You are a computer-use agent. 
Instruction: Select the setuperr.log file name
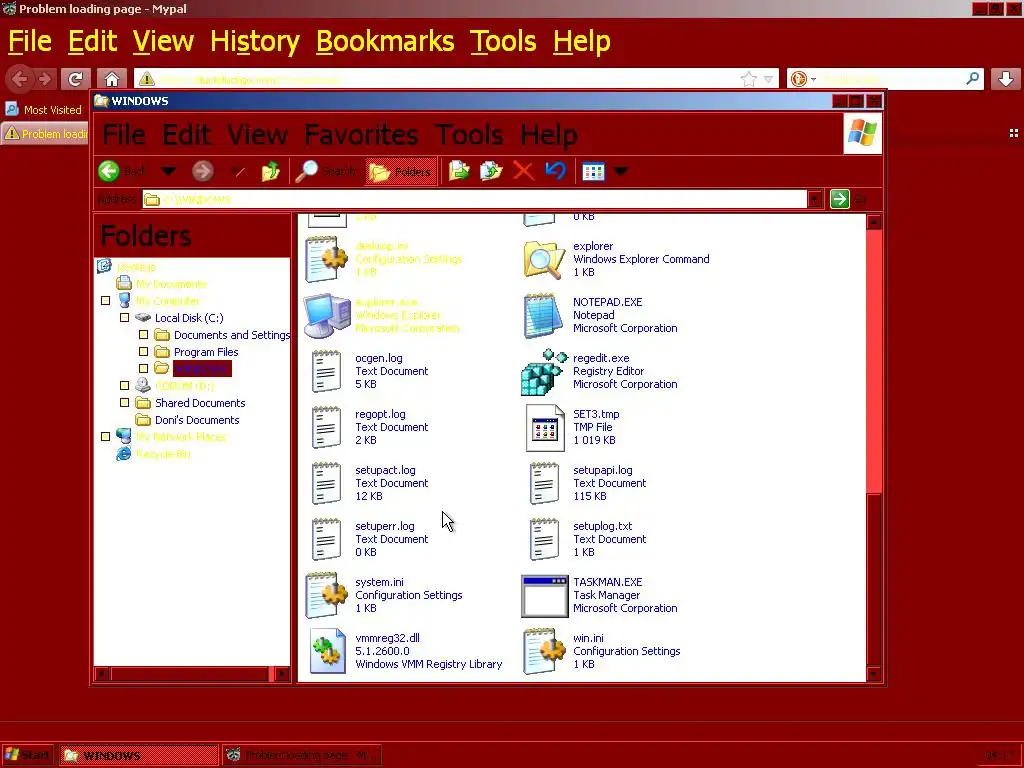point(385,526)
